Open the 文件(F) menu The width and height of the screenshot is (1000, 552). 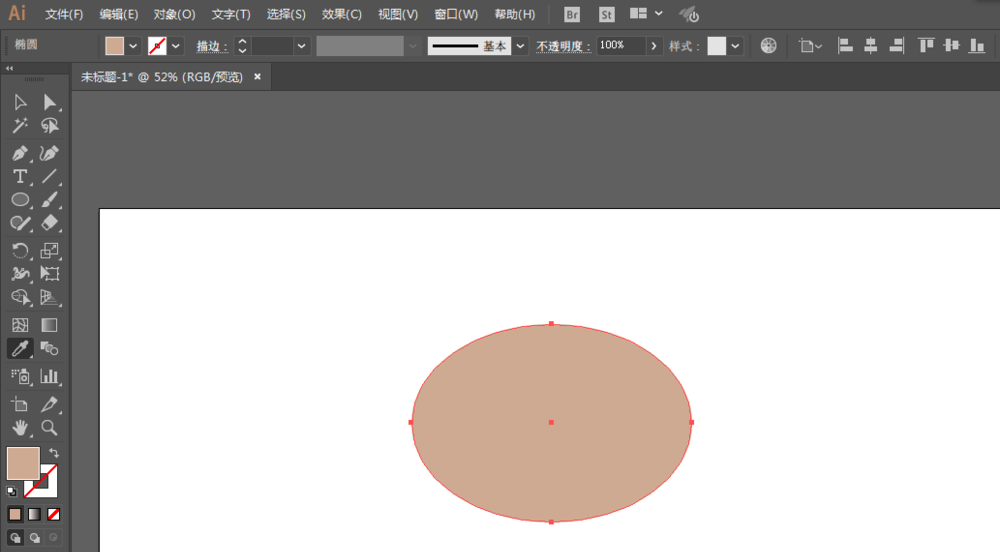tap(64, 15)
